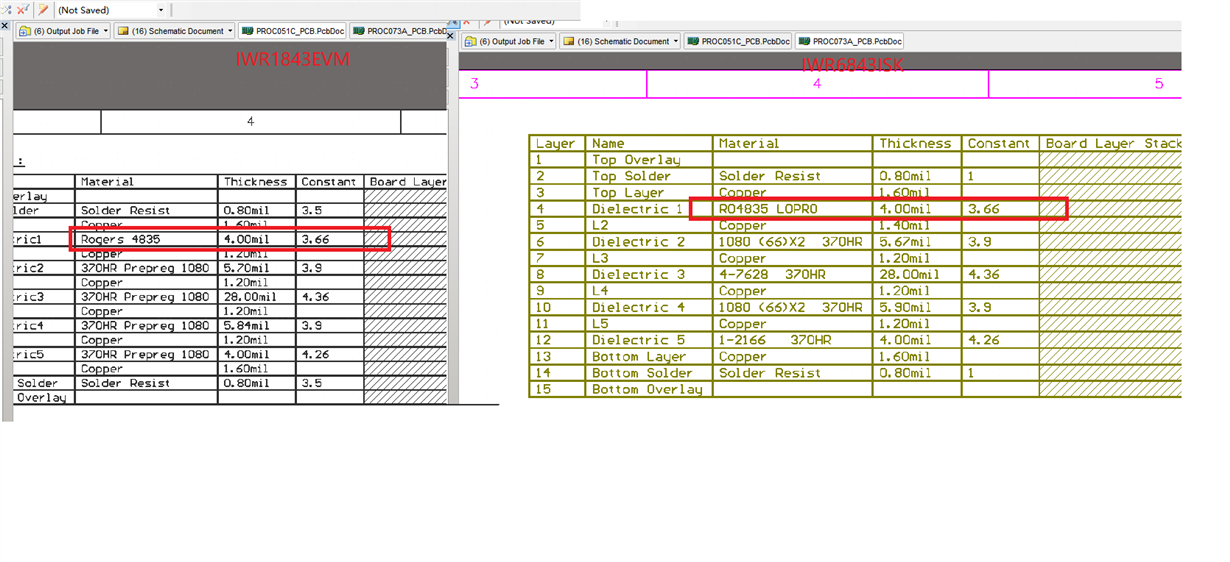Viewport: 1230px width, 562px height.
Task: Click the '4.36' constant in right table
Action: click(1001, 274)
